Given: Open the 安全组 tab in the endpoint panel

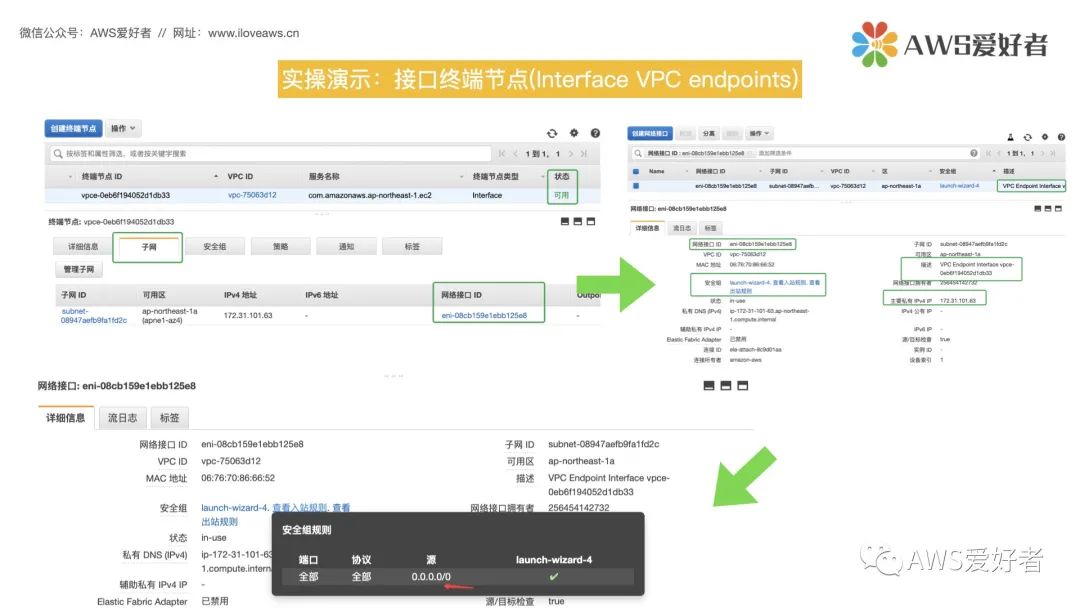Looking at the screenshot, I should [214, 247].
